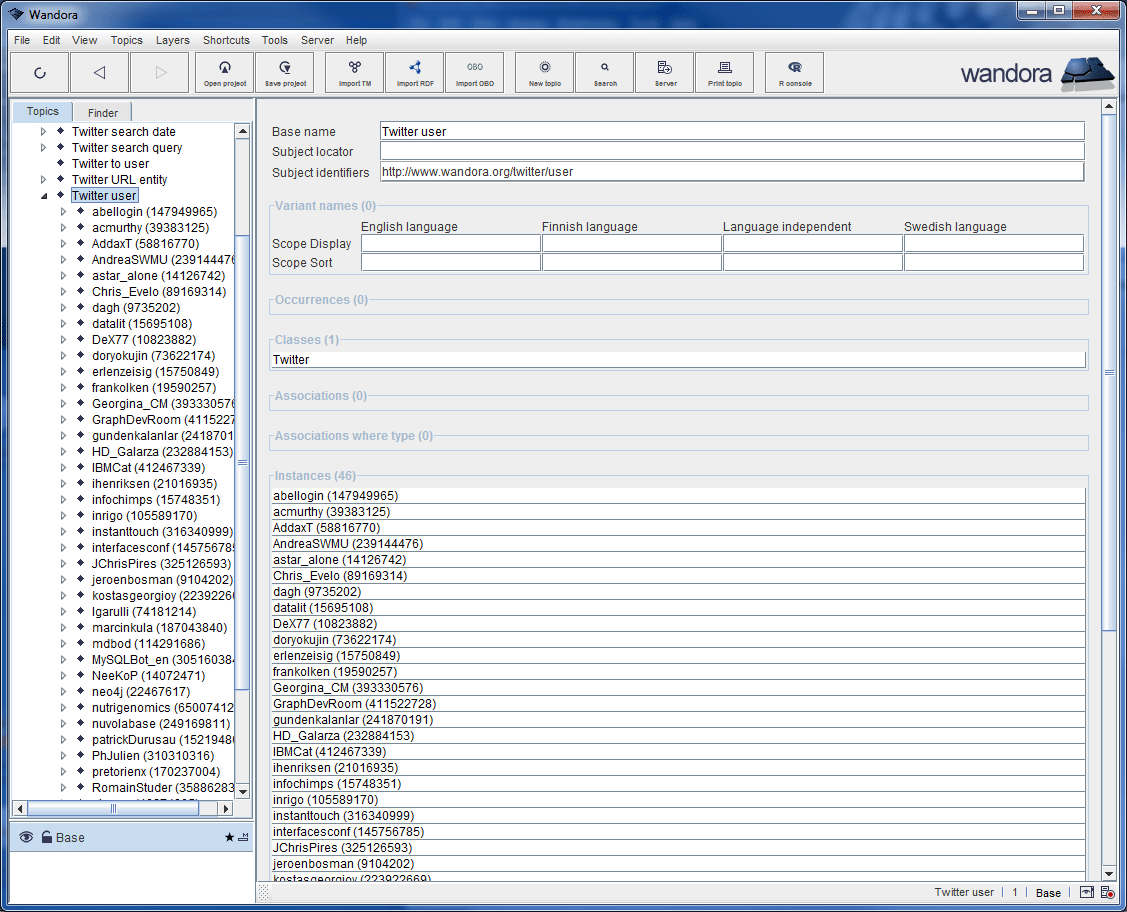Screen dimensions: 1127x912
Task: Open a project using the Open project icon
Action: [x=224, y=72]
